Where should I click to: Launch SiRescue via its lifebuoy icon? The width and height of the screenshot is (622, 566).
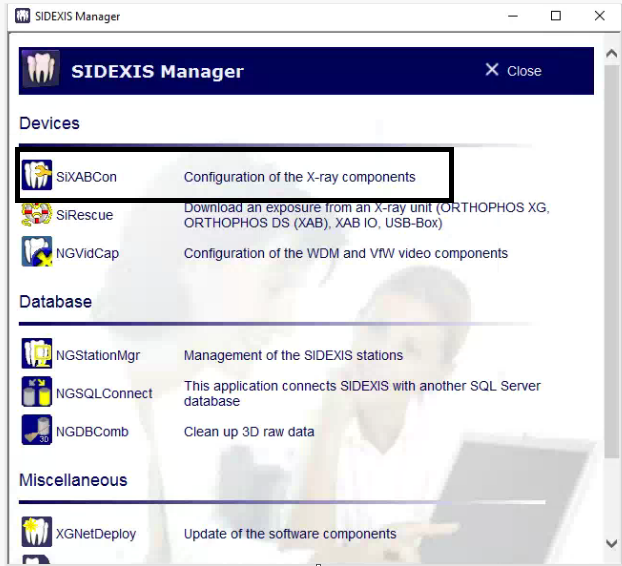(36, 214)
